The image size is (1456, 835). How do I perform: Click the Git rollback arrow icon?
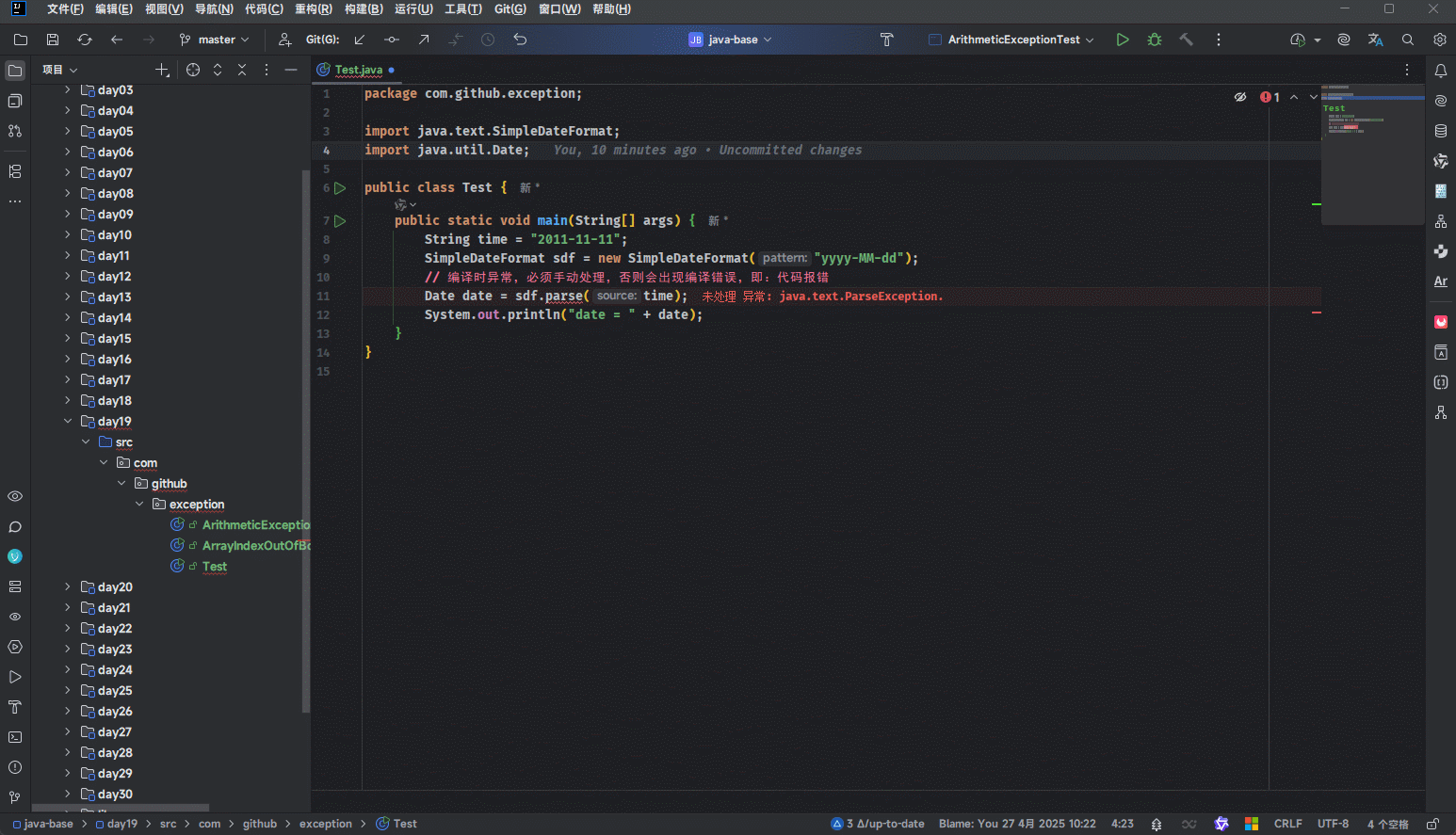520,40
